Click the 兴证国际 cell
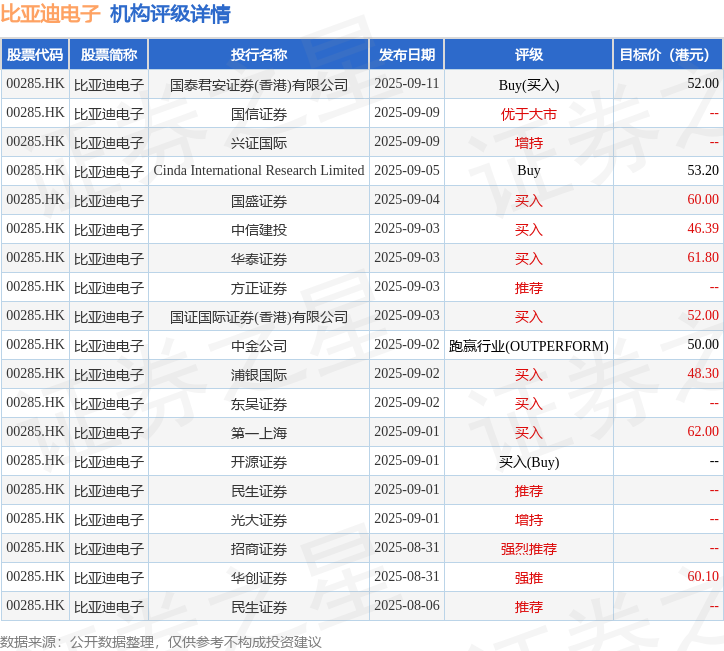This screenshot has width=724, height=651. 259,143
